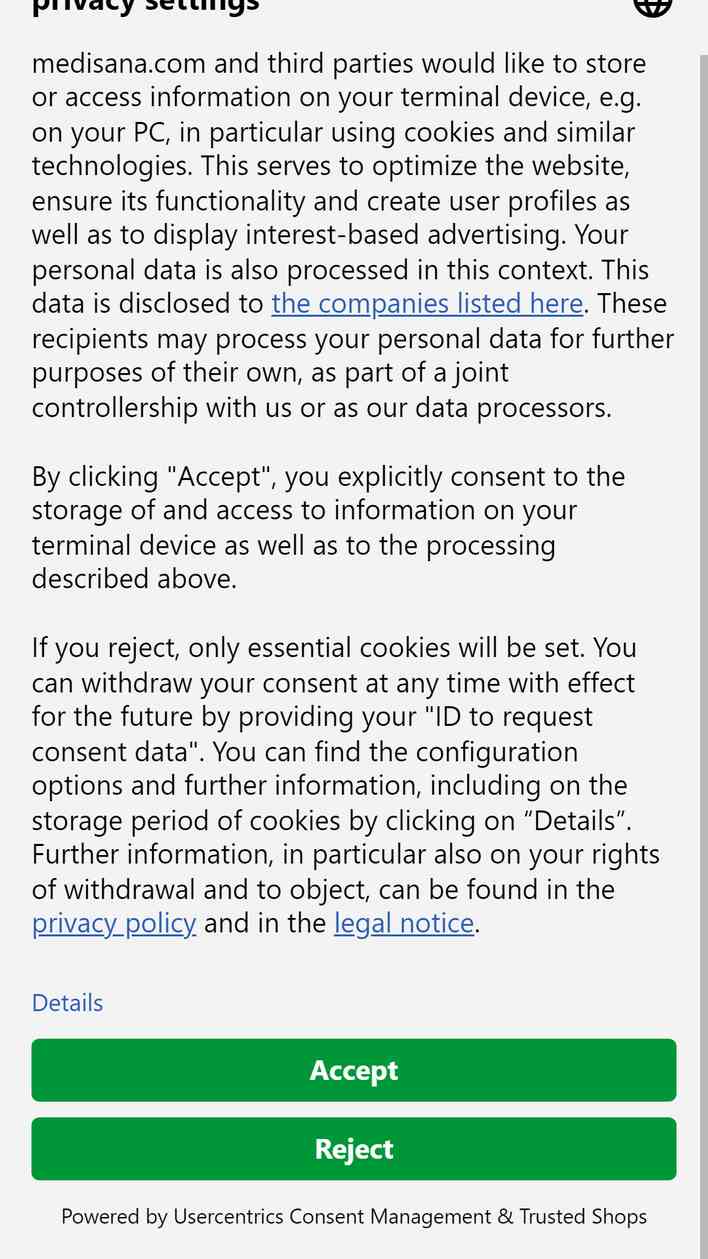Click the "described above." line of text
The height and width of the screenshot is (1259, 708).
134,579
